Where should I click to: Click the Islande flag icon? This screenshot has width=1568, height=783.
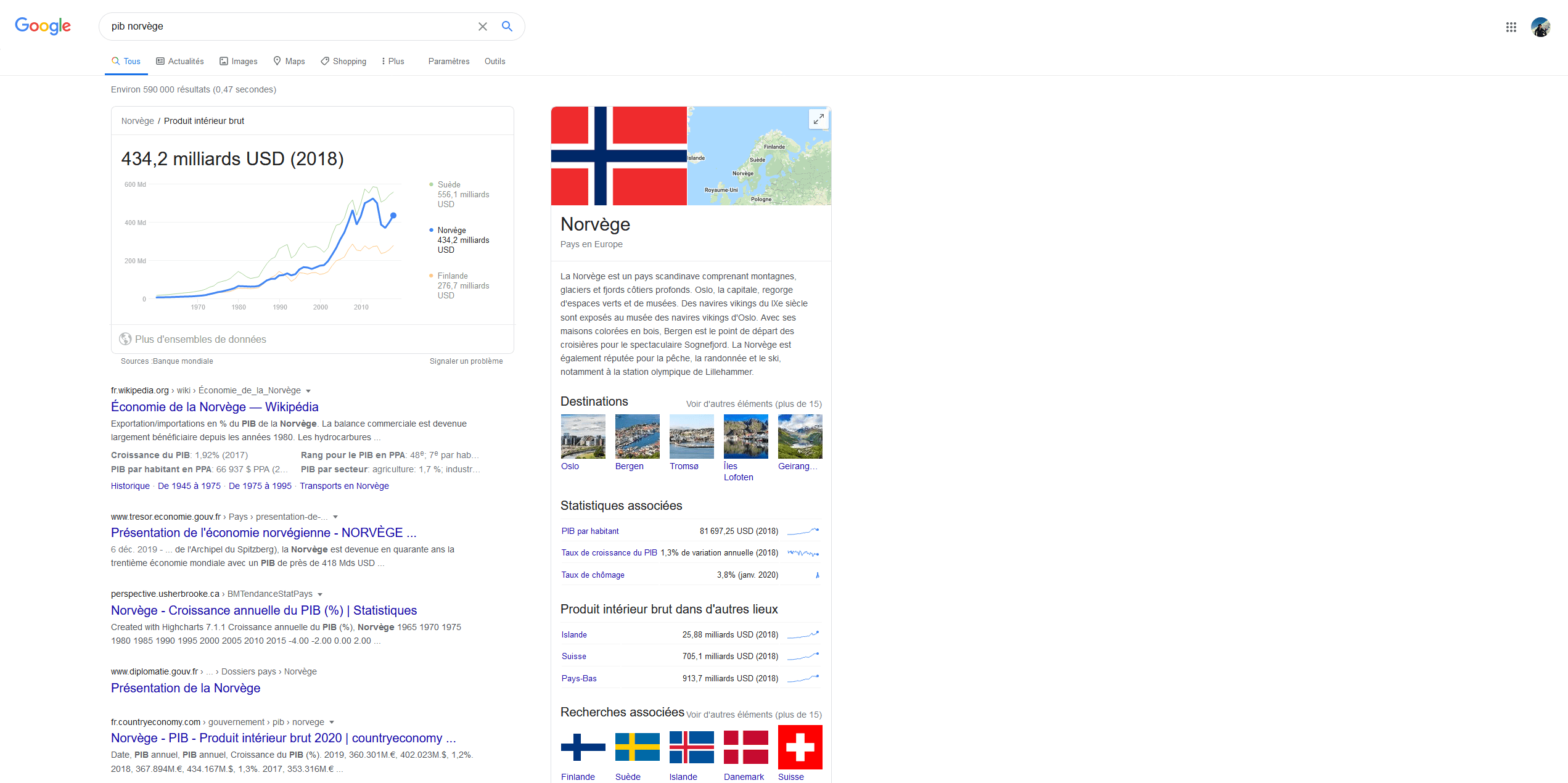click(692, 747)
